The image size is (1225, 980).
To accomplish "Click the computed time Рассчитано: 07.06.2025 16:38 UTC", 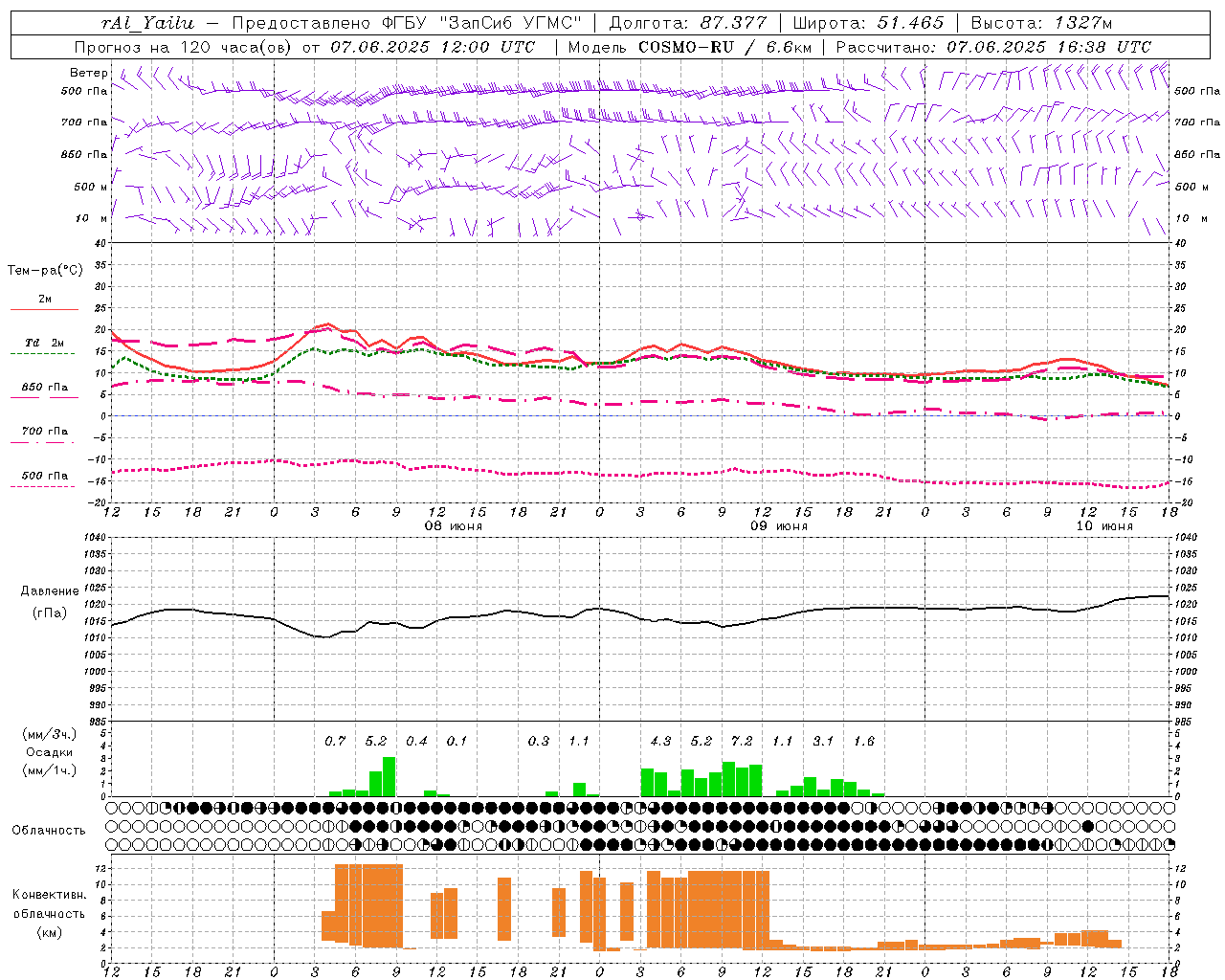I will pos(993,47).
